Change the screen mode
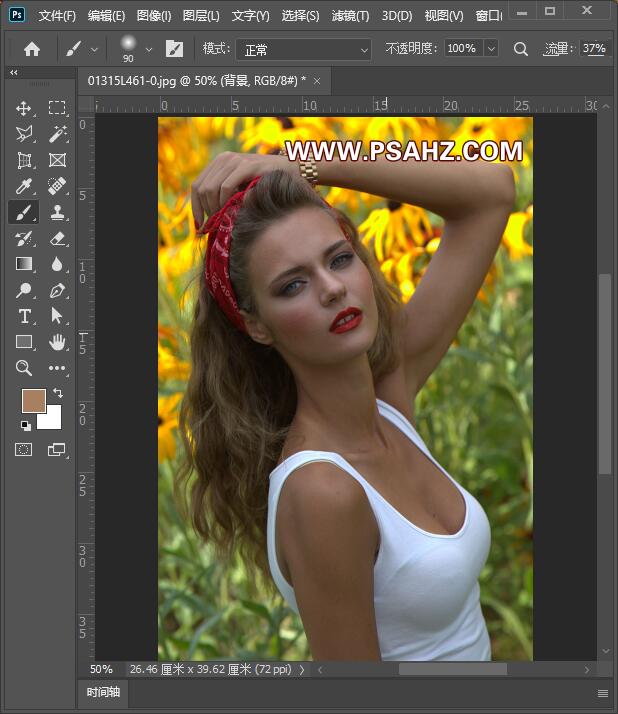Viewport: 618px width, 714px height. (x=56, y=450)
